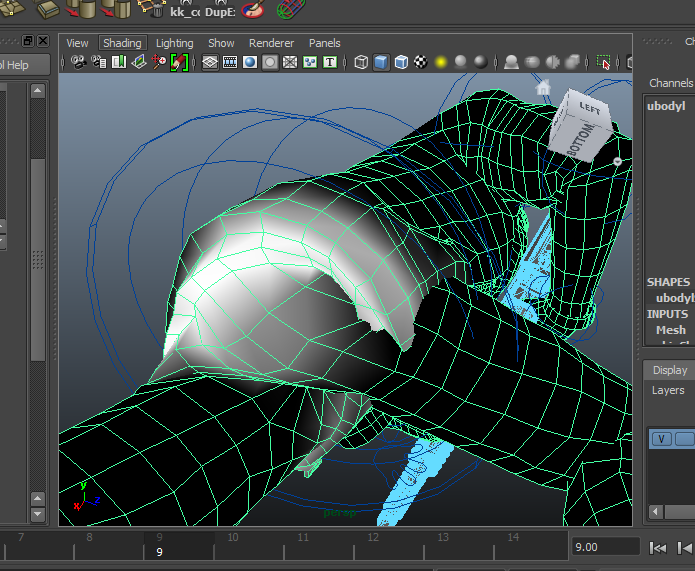Toggle the grid display icon
The width and height of the screenshot is (695, 571).
[x=210, y=62]
